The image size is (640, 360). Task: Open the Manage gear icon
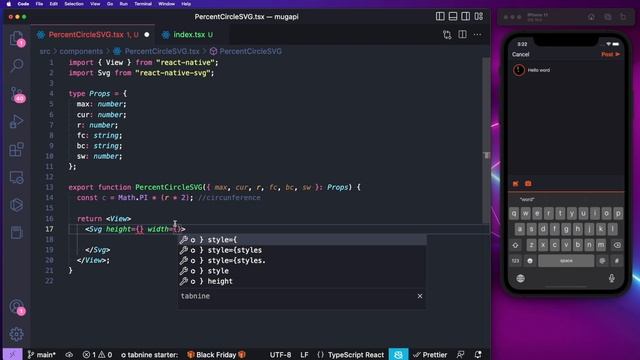point(17,334)
